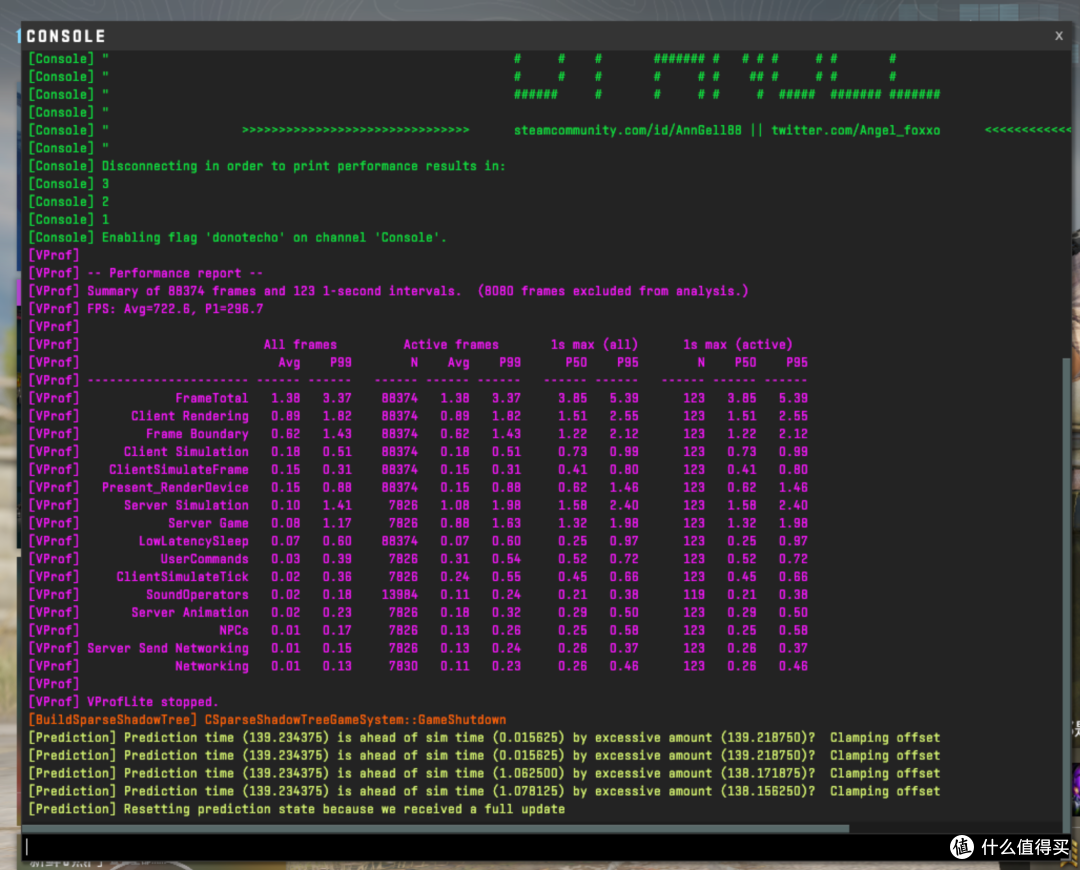Image resolution: width=1080 pixels, height=870 pixels.
Task: Click the '1s max (all)' column header
Action: click(594, 344)
